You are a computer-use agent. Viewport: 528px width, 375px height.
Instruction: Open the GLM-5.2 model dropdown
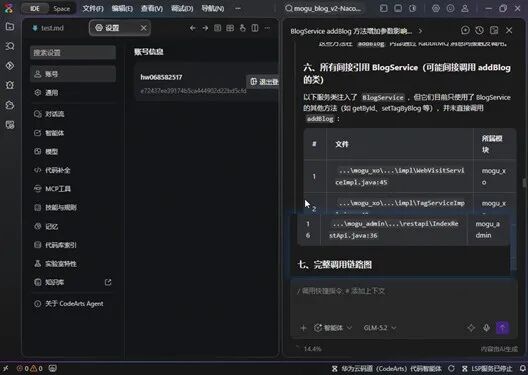(380, 328)
